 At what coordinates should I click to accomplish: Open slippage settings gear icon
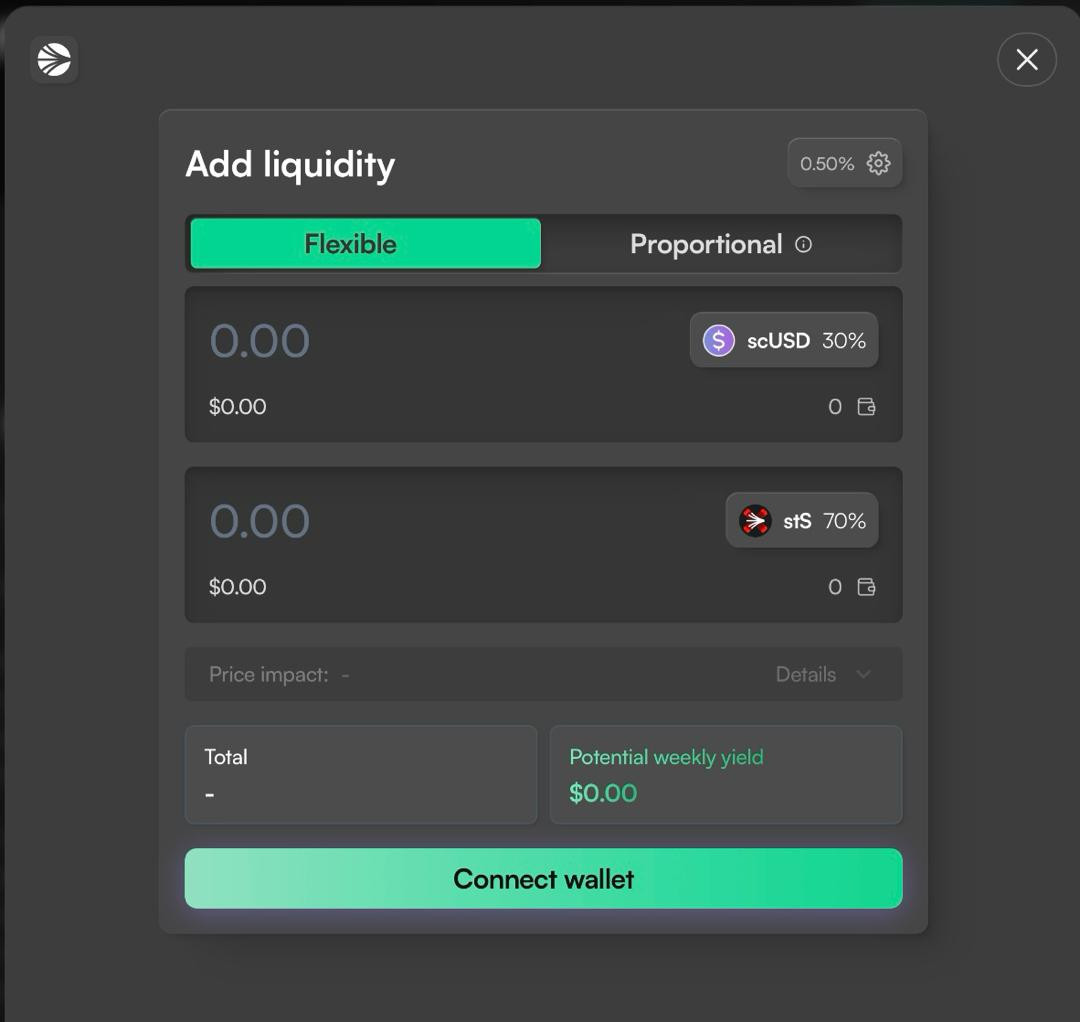tap(878, 163)
